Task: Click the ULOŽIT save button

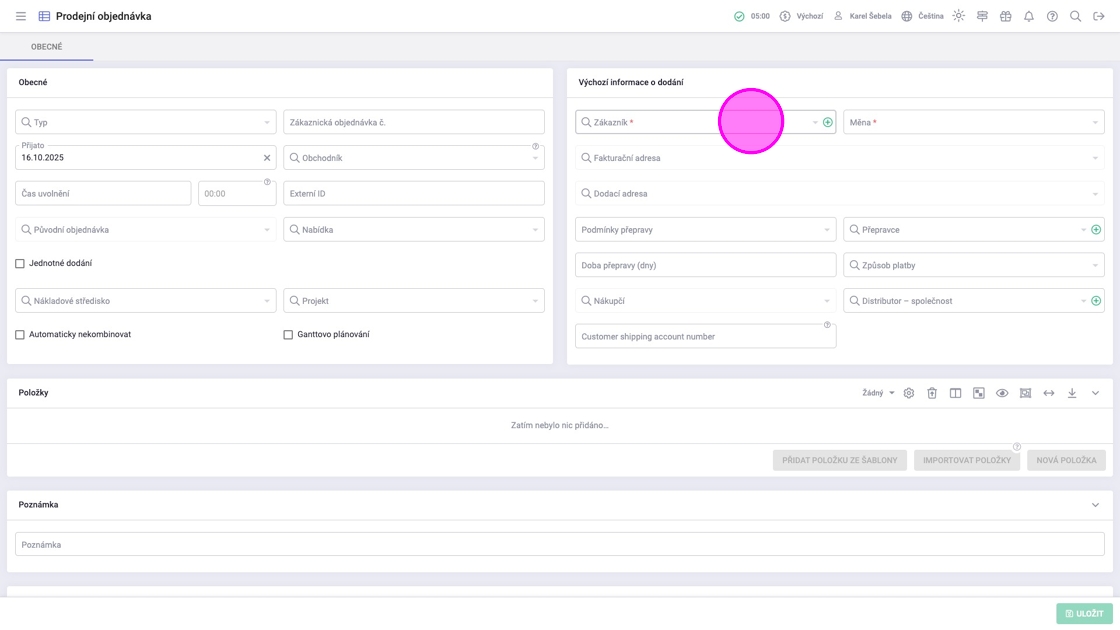Action: [1084, 613]
